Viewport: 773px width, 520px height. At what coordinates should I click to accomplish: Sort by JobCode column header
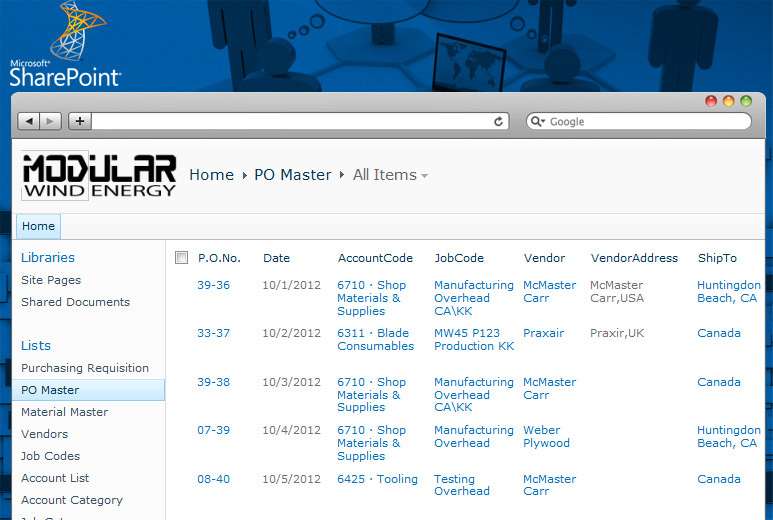[x=459, y=258]
